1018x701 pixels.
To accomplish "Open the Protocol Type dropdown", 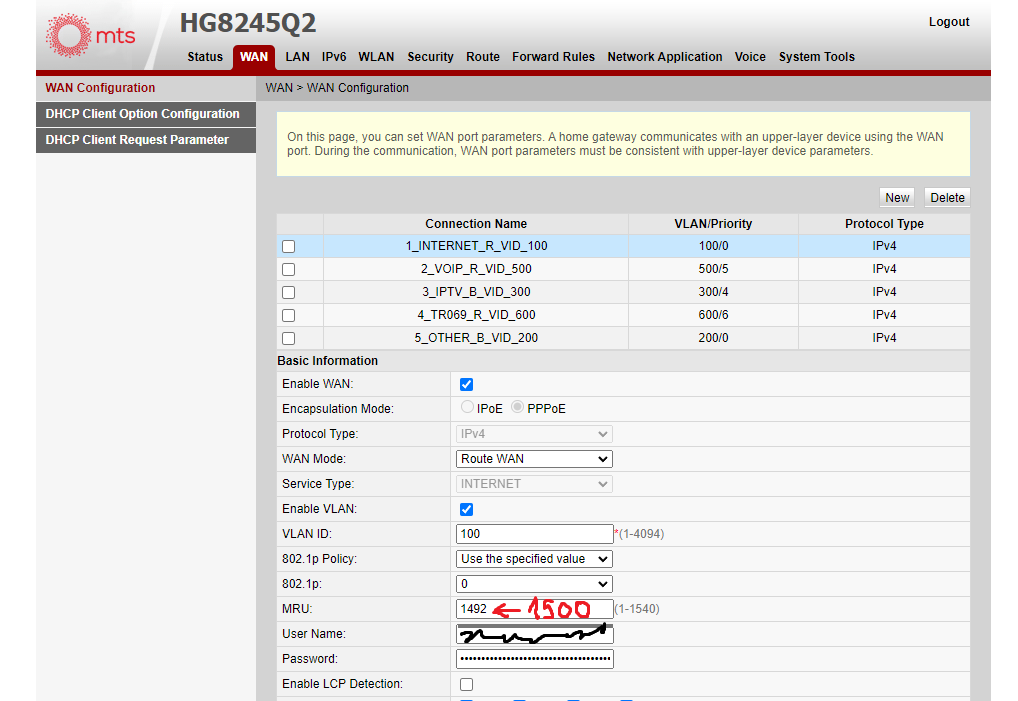I will point(534,434).
